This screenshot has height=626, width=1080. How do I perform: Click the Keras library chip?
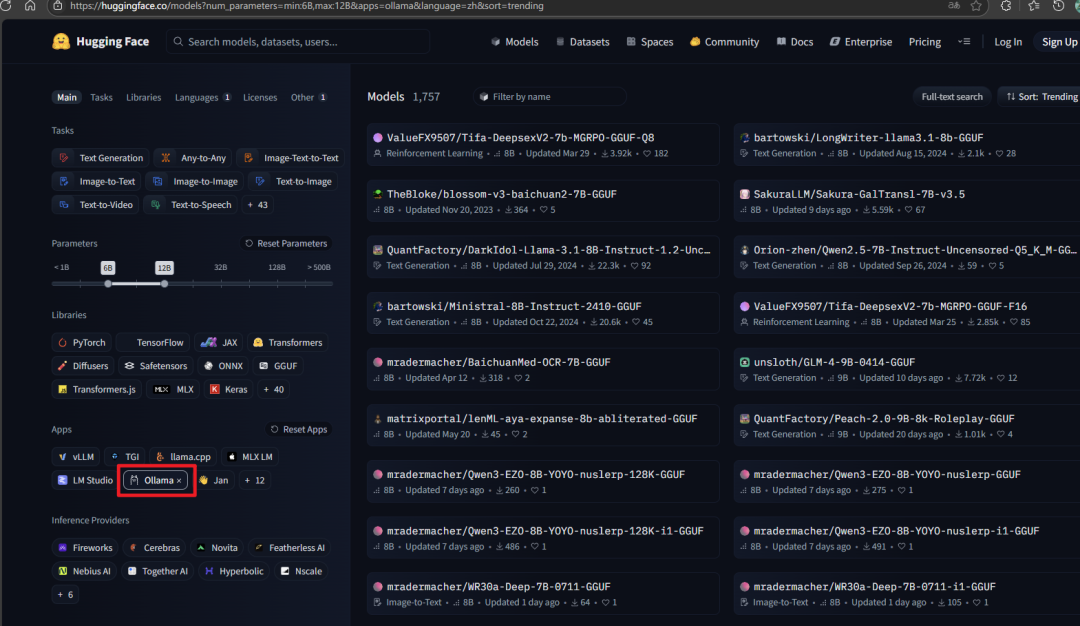click(x=229, y=389)
